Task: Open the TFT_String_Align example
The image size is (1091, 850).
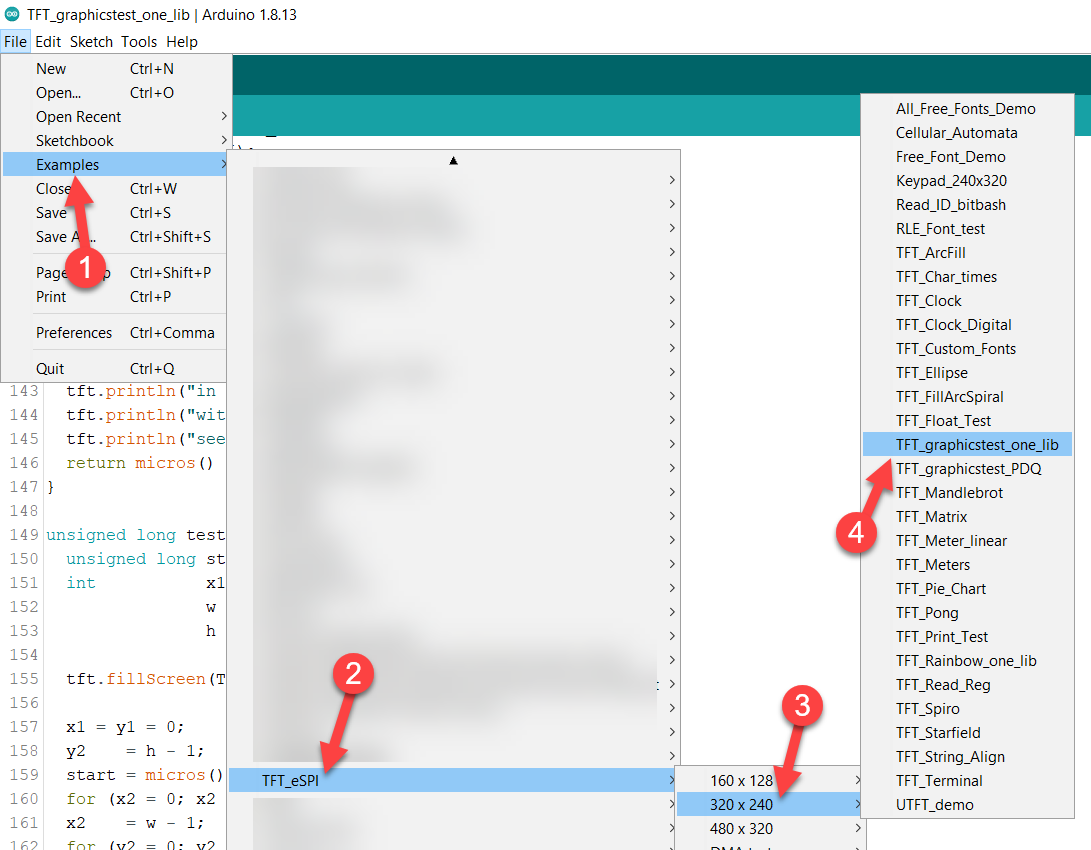Action: (x=967, y=757)
